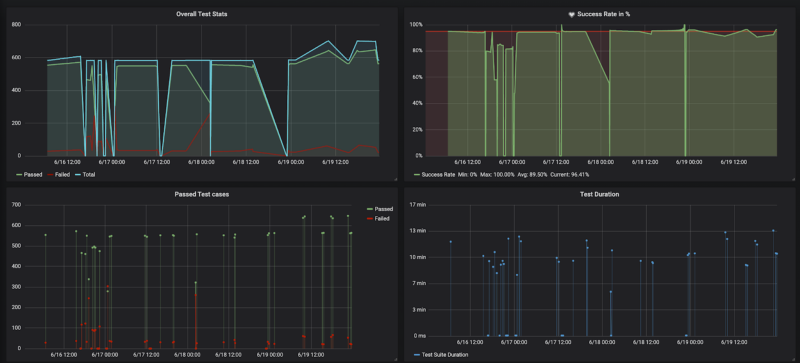Open the Passed Test cases panel title
Image resolution: width=800 pixels, height=363 pixels.
(x=202, y=194)
